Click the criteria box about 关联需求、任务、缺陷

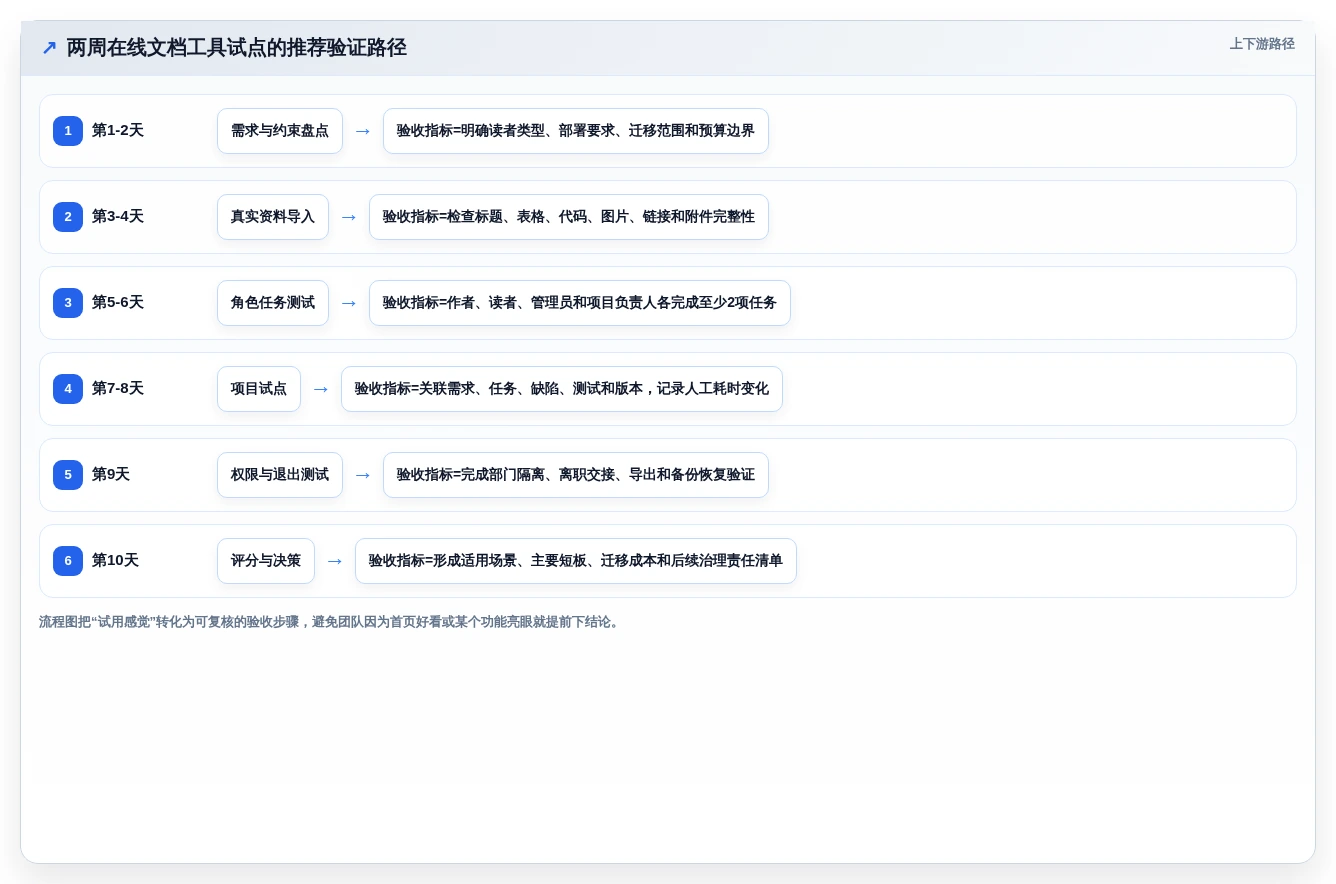[562, 389]
